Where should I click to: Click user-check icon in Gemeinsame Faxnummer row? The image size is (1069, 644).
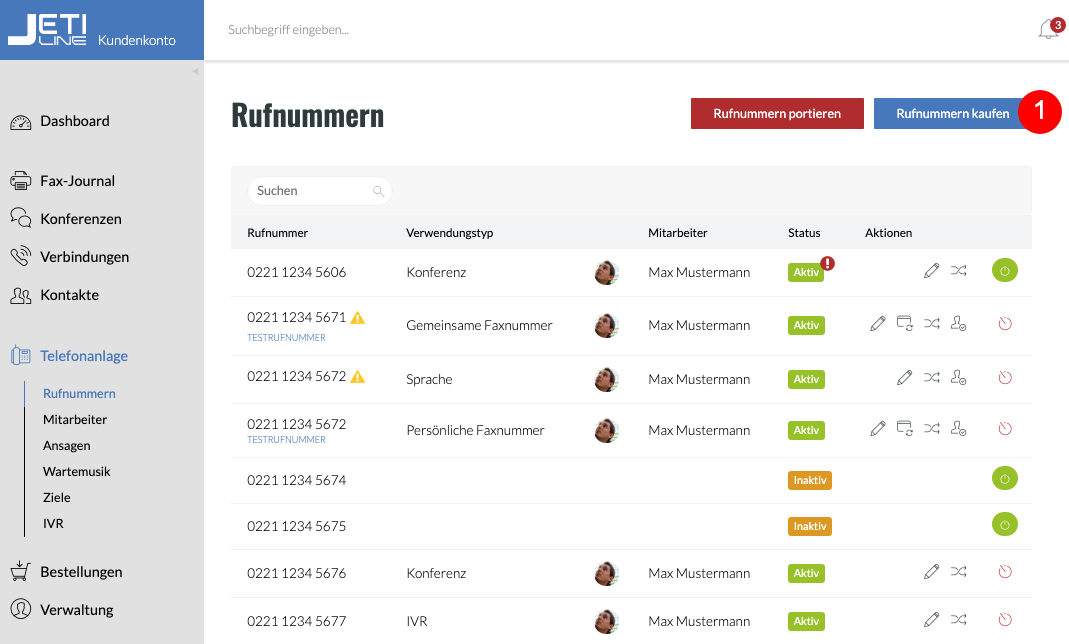pyautogui.click(x=959, y=324)
